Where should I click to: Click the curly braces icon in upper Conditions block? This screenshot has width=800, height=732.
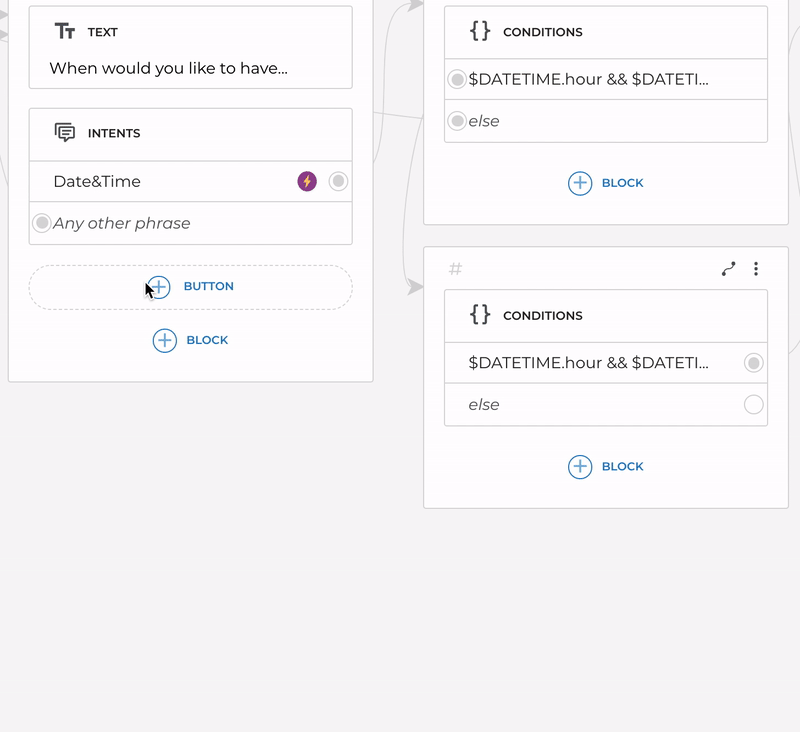(x=480, y=31)
